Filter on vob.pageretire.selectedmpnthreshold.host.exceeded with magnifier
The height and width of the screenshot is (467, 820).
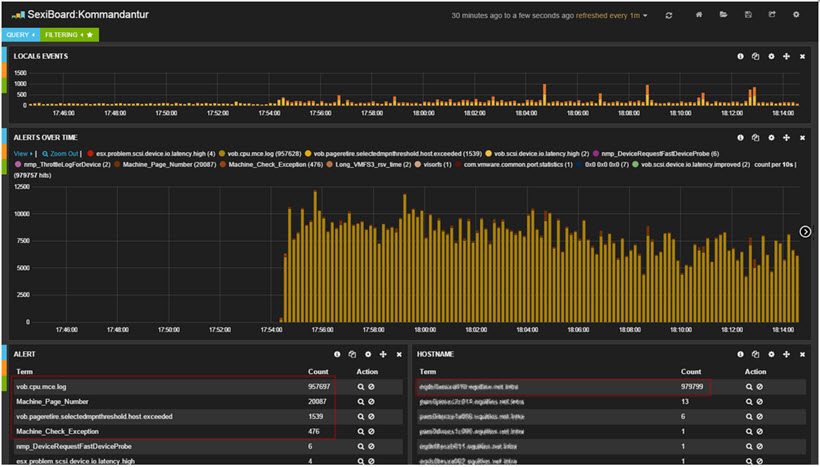360,417
